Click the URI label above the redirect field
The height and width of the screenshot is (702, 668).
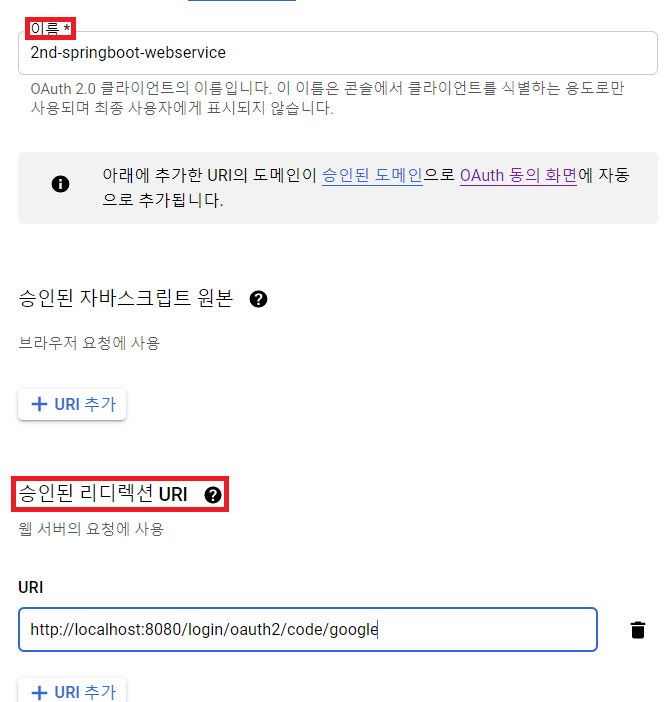pos(30,587)
